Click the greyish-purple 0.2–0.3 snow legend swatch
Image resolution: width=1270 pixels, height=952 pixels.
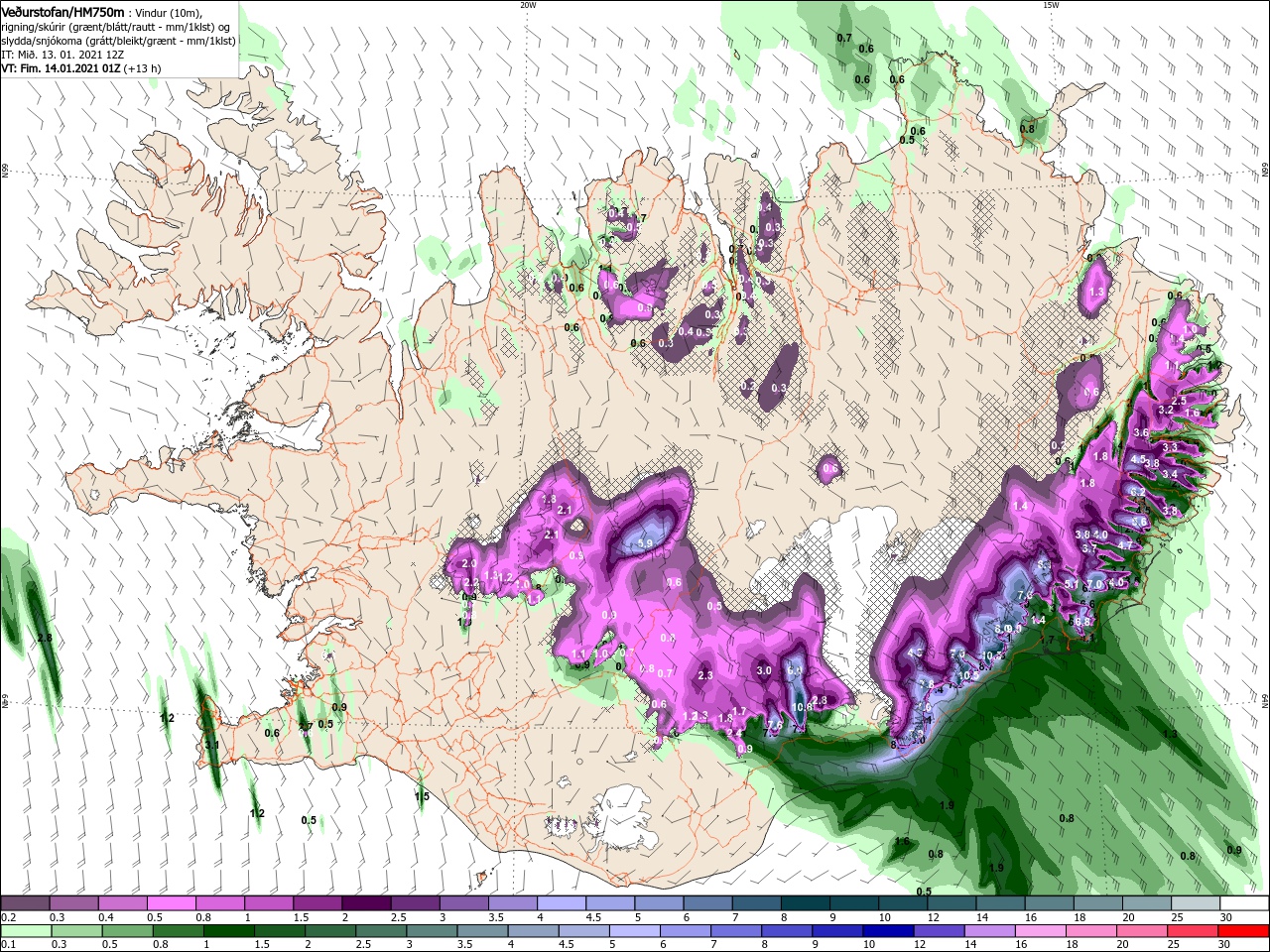[25, 903]
